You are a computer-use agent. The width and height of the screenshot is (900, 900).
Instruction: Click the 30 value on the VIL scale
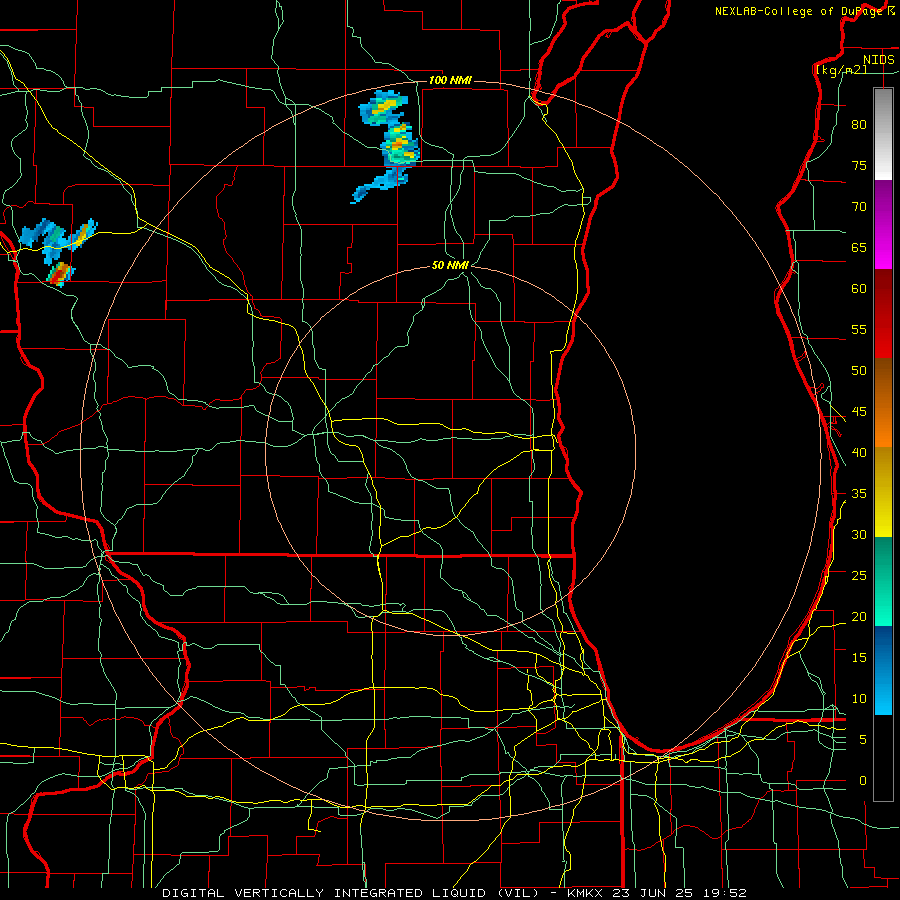point(859,535)
